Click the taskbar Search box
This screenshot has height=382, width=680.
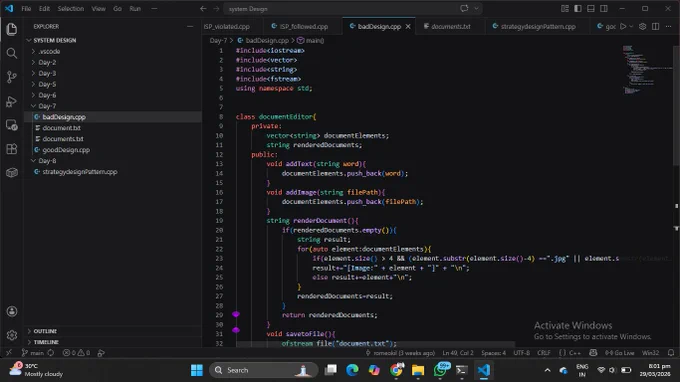coord(264,370)
